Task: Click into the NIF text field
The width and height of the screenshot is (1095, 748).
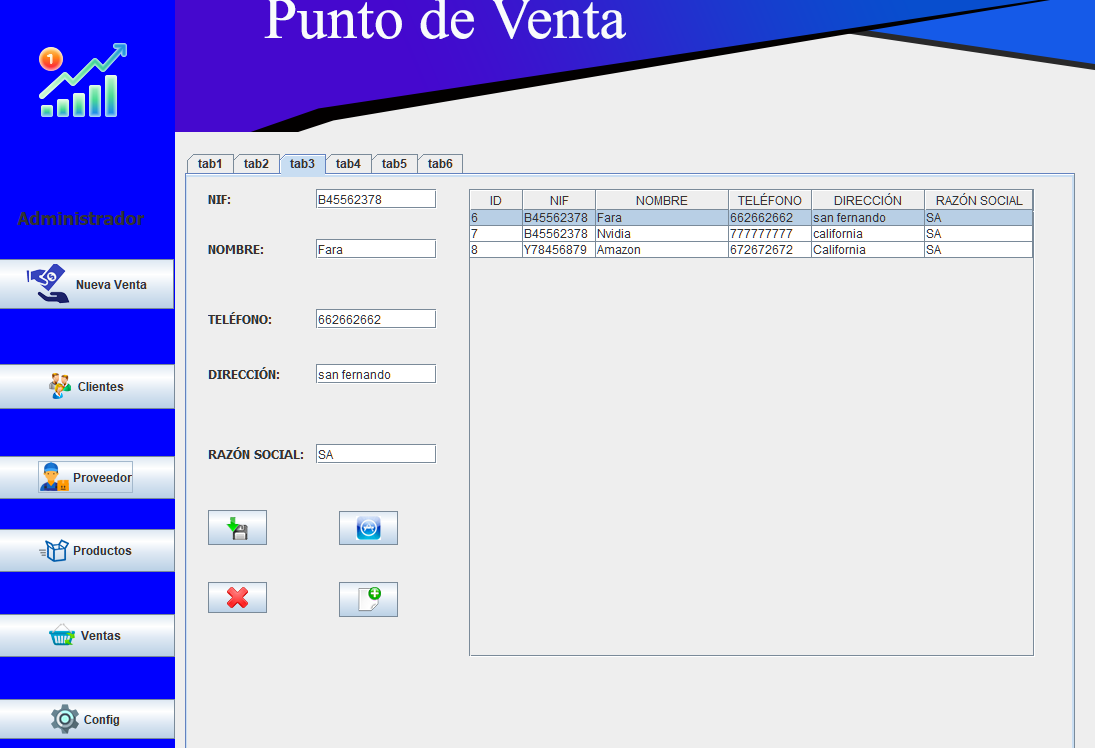Action: tap(375, 199)
